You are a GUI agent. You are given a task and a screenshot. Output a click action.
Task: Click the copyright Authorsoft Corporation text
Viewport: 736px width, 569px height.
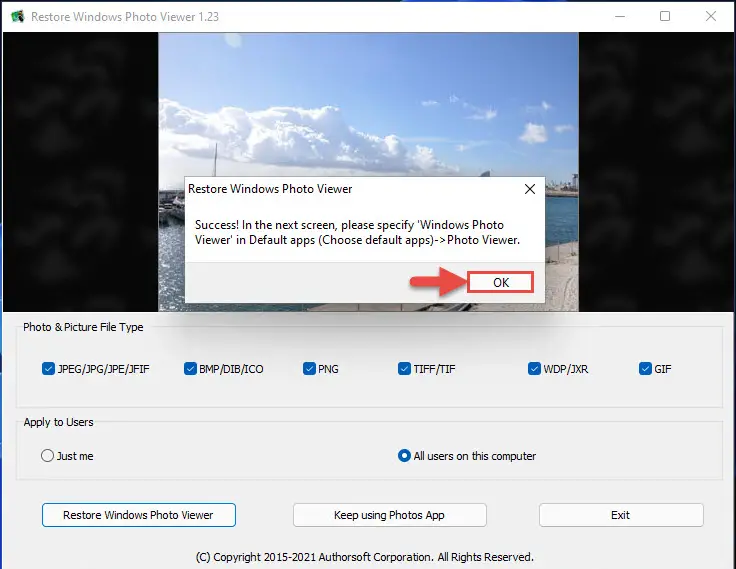click(x=364, y=557)
